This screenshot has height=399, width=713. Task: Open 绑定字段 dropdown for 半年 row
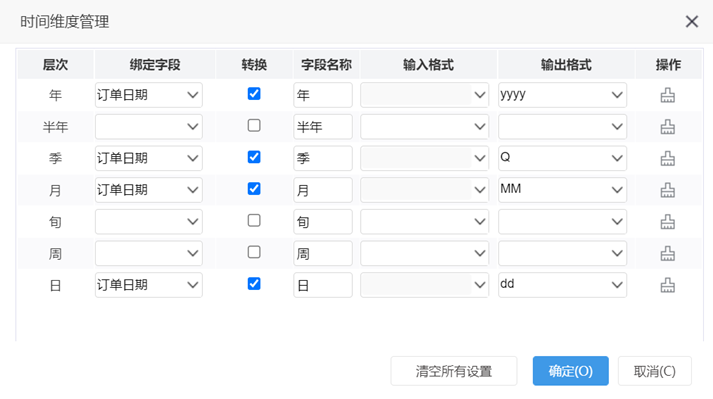(149, 127)
